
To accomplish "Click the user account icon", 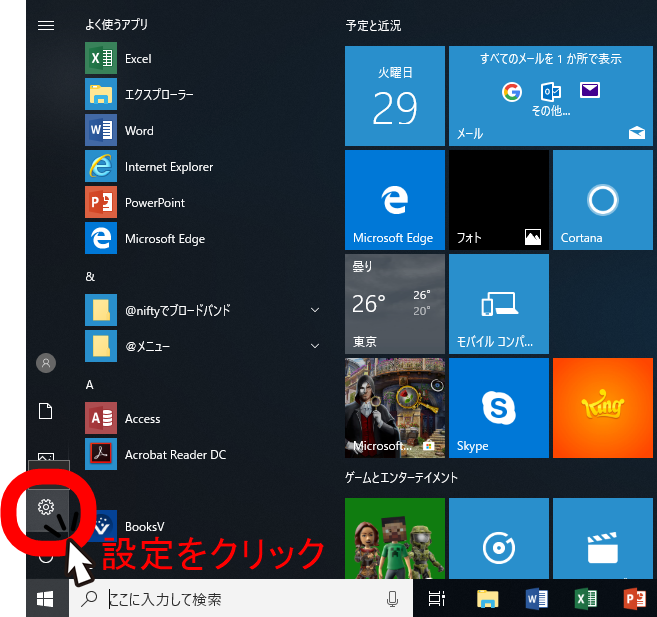I will (46, 363).
